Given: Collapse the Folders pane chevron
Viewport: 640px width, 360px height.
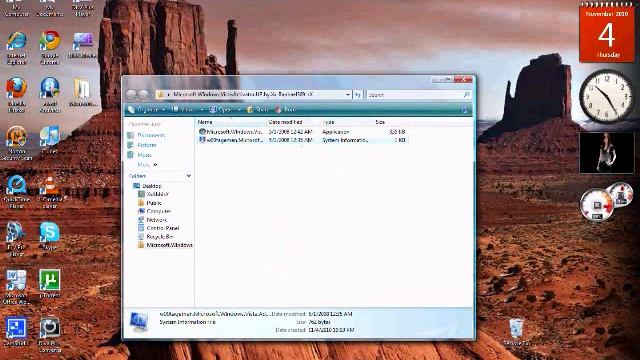Looking at the screenshot, I should point(189,176).
